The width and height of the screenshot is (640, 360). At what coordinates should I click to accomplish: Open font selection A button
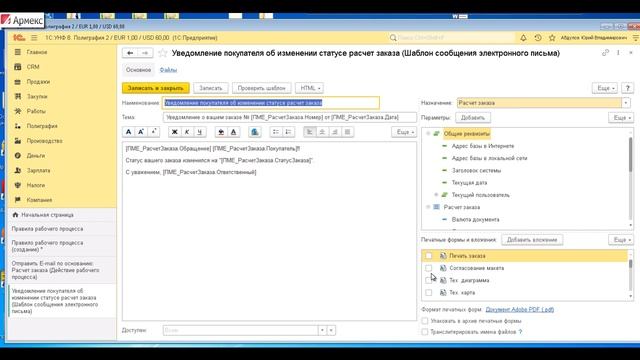click(x=128, y=132)
